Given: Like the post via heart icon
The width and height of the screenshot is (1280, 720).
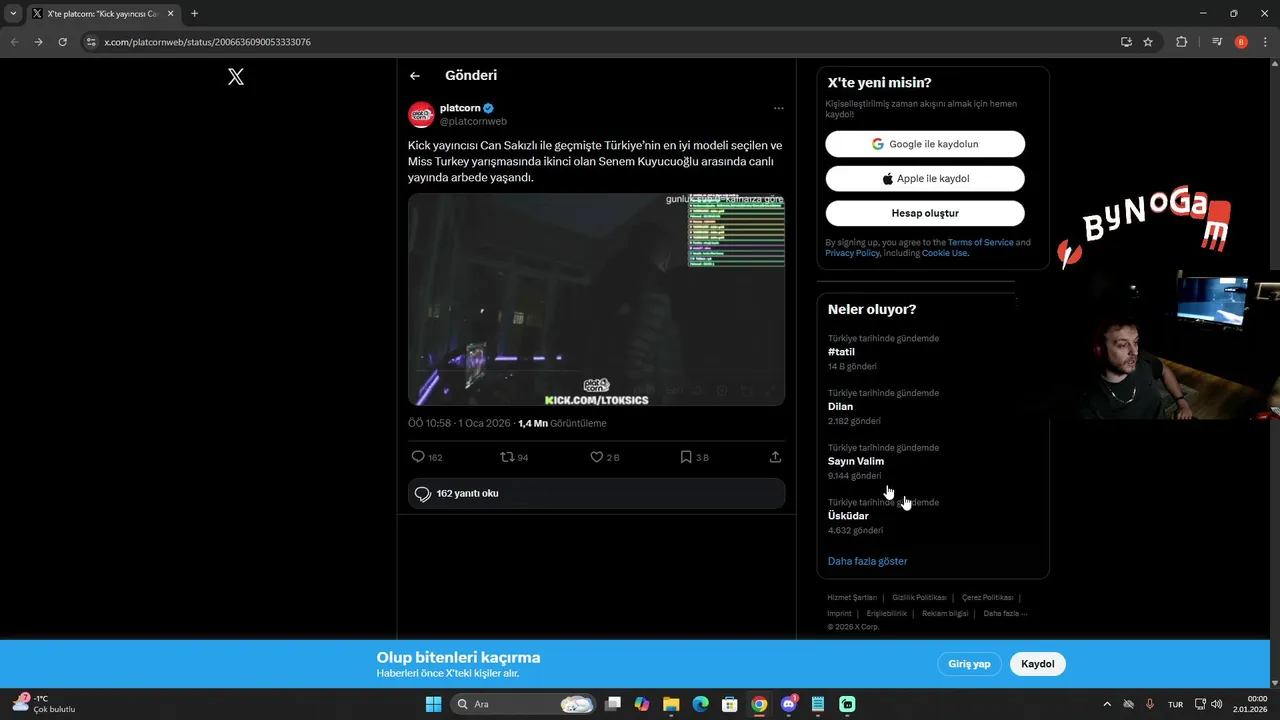Looking at the screenshot, I should [596, 457].
